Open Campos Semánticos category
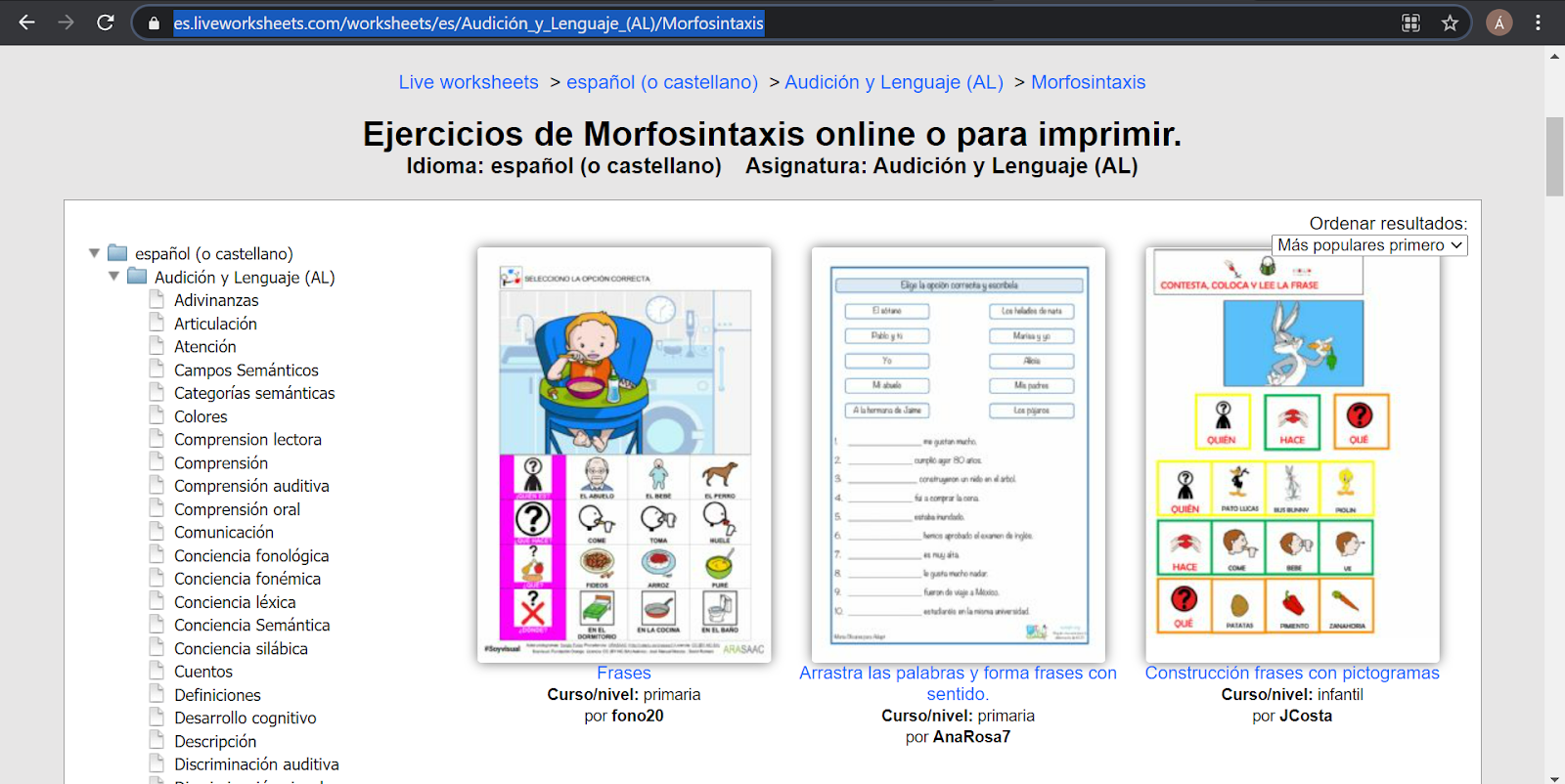Screen dimensions: 1565x784 click(246, 370)
